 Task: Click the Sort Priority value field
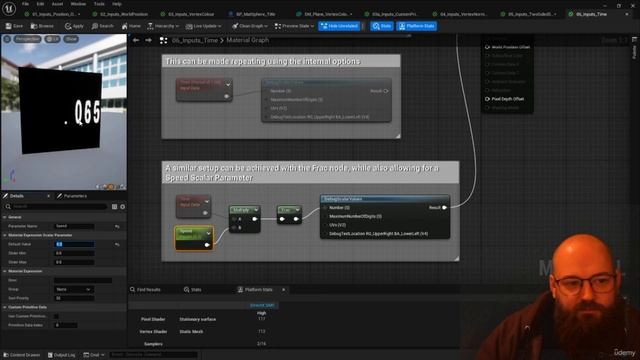74,298
